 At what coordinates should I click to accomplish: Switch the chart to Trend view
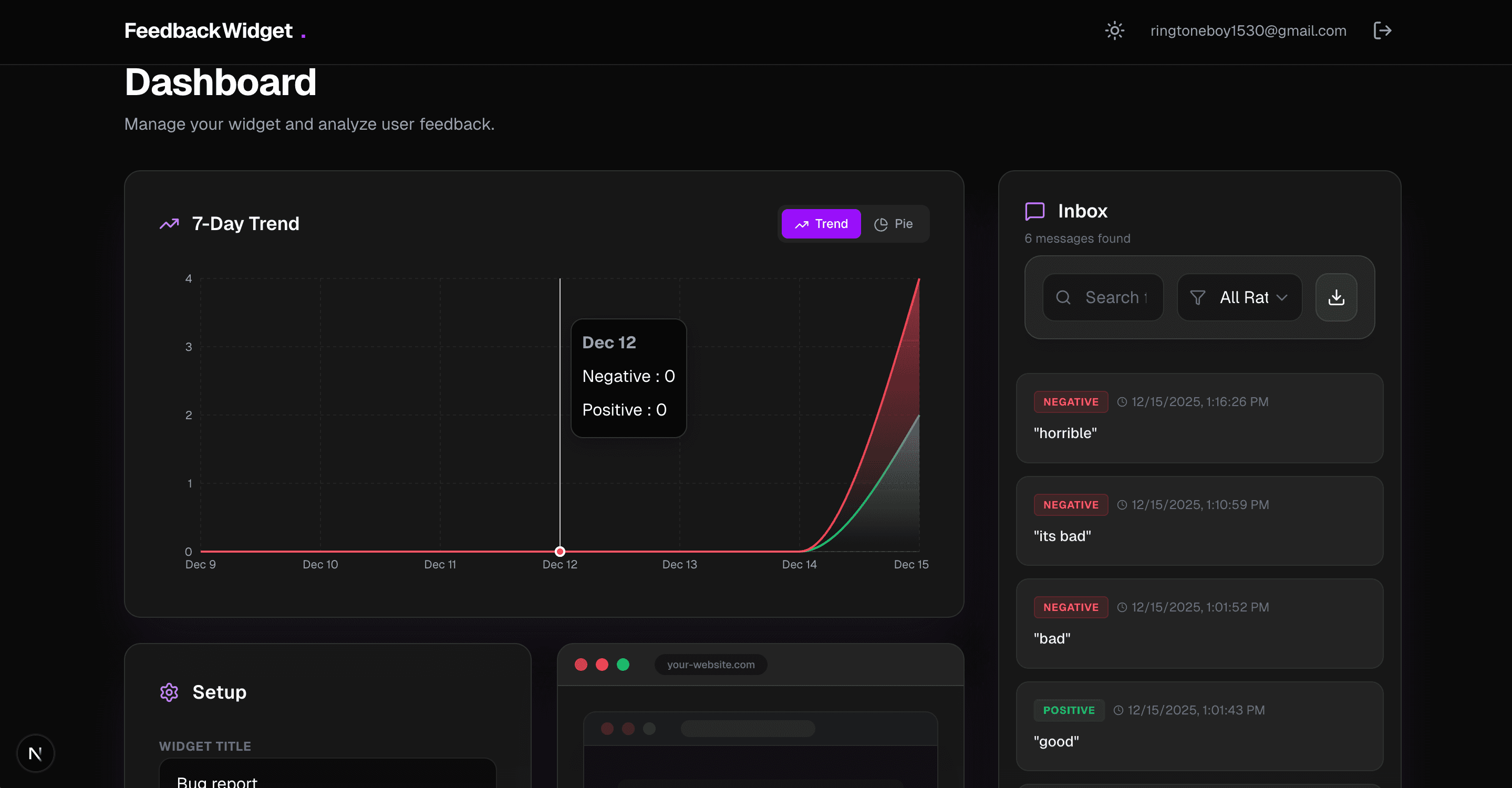[821, 224]
